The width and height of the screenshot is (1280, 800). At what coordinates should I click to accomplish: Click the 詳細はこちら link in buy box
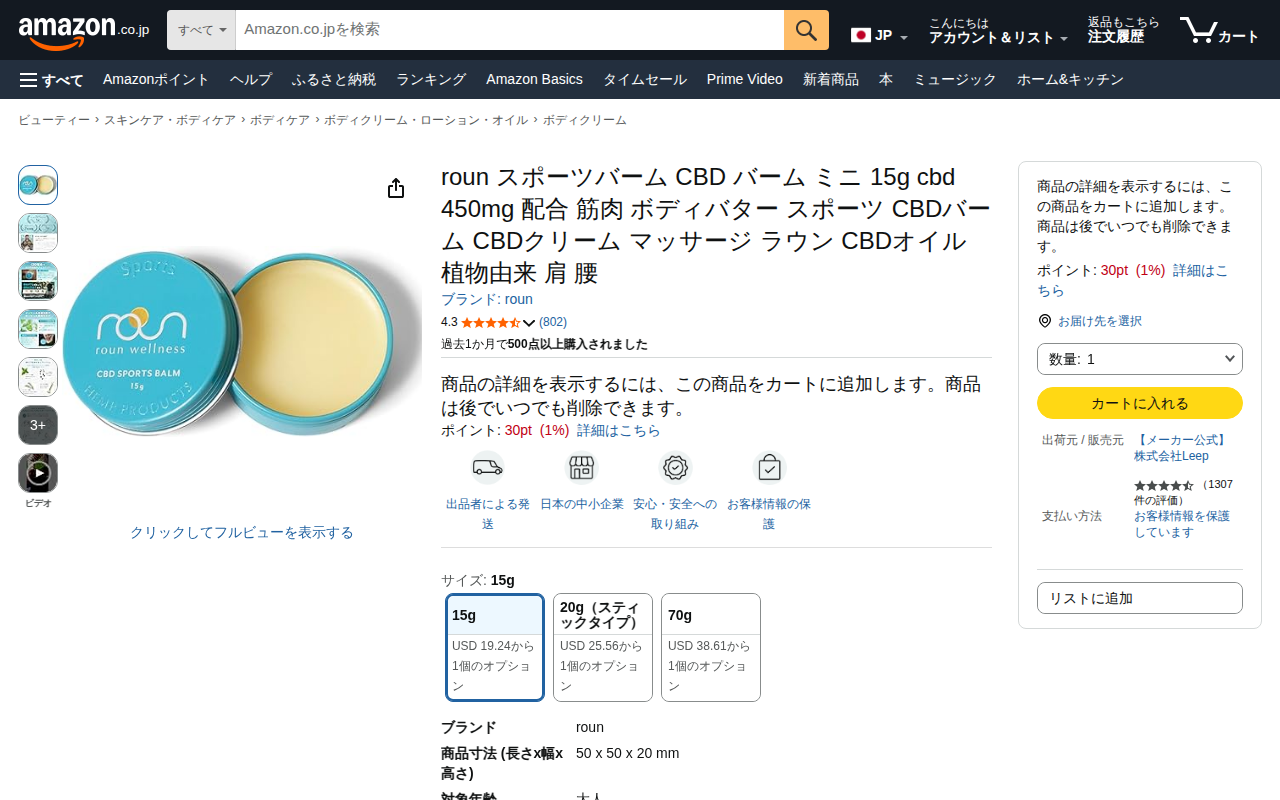click(x=1133, y=280)
